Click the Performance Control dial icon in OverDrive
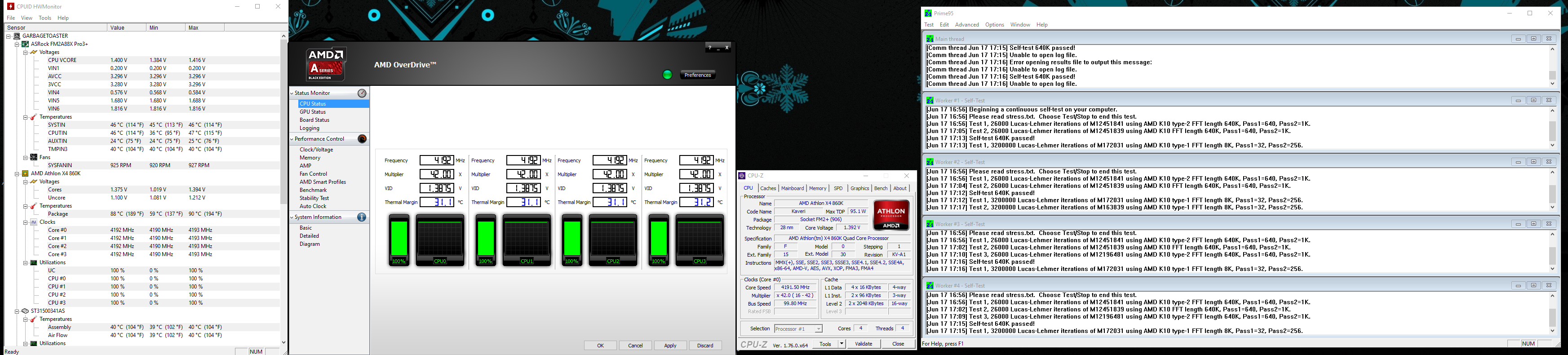The height and width of the screenshot is (355, 1568). click(362, 139)
